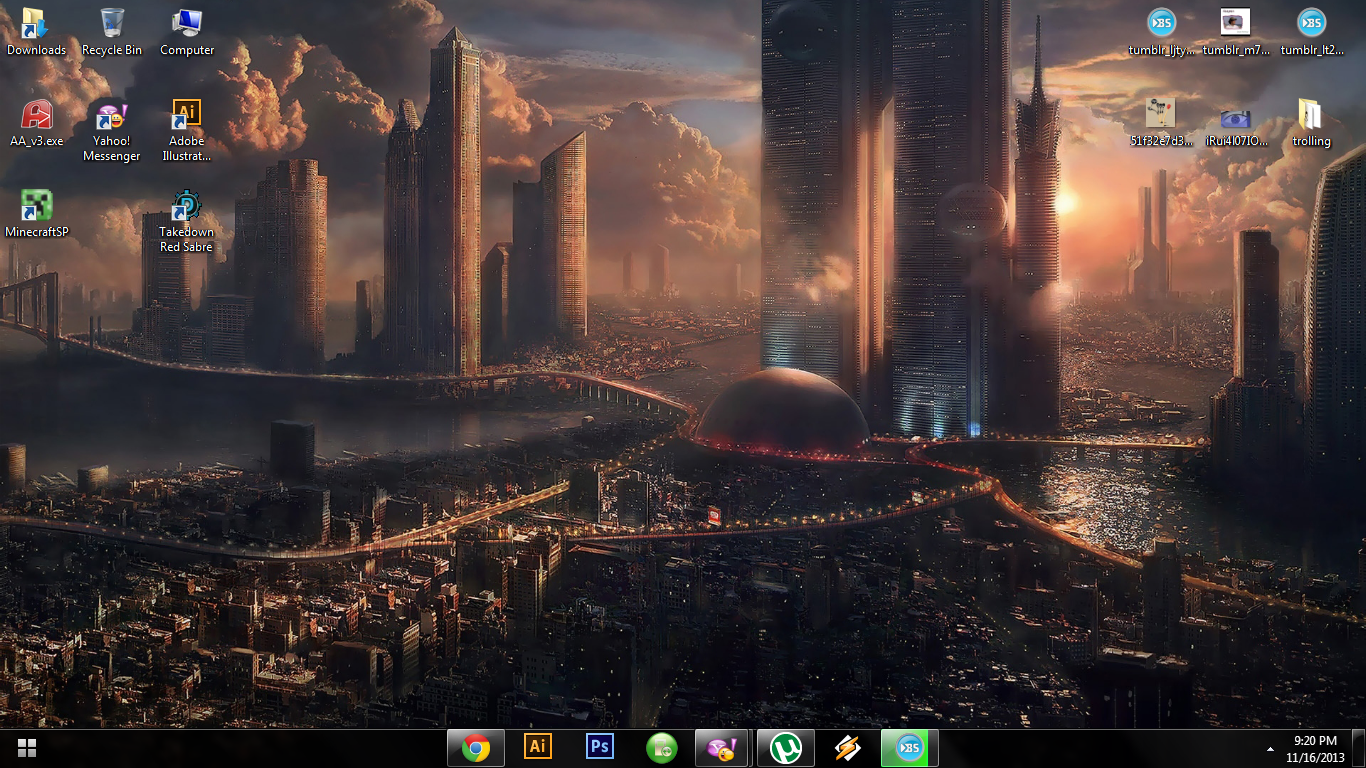
Task: Click the 9:20 PM taskbar clock
Action: [1315, 741]
